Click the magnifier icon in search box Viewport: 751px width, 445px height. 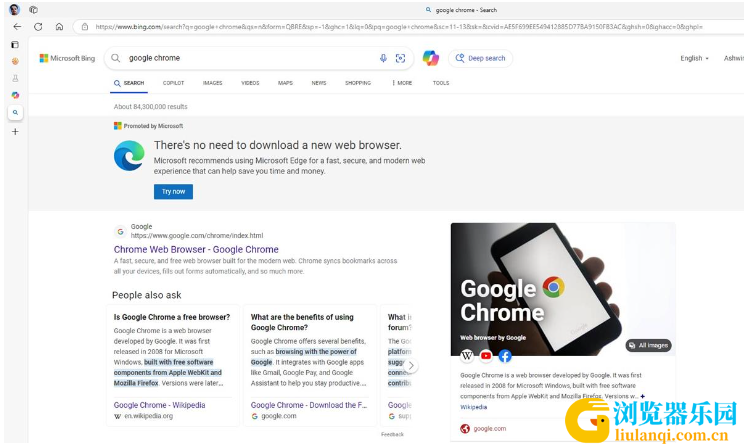pyautogui.click(x=115, y=58)
